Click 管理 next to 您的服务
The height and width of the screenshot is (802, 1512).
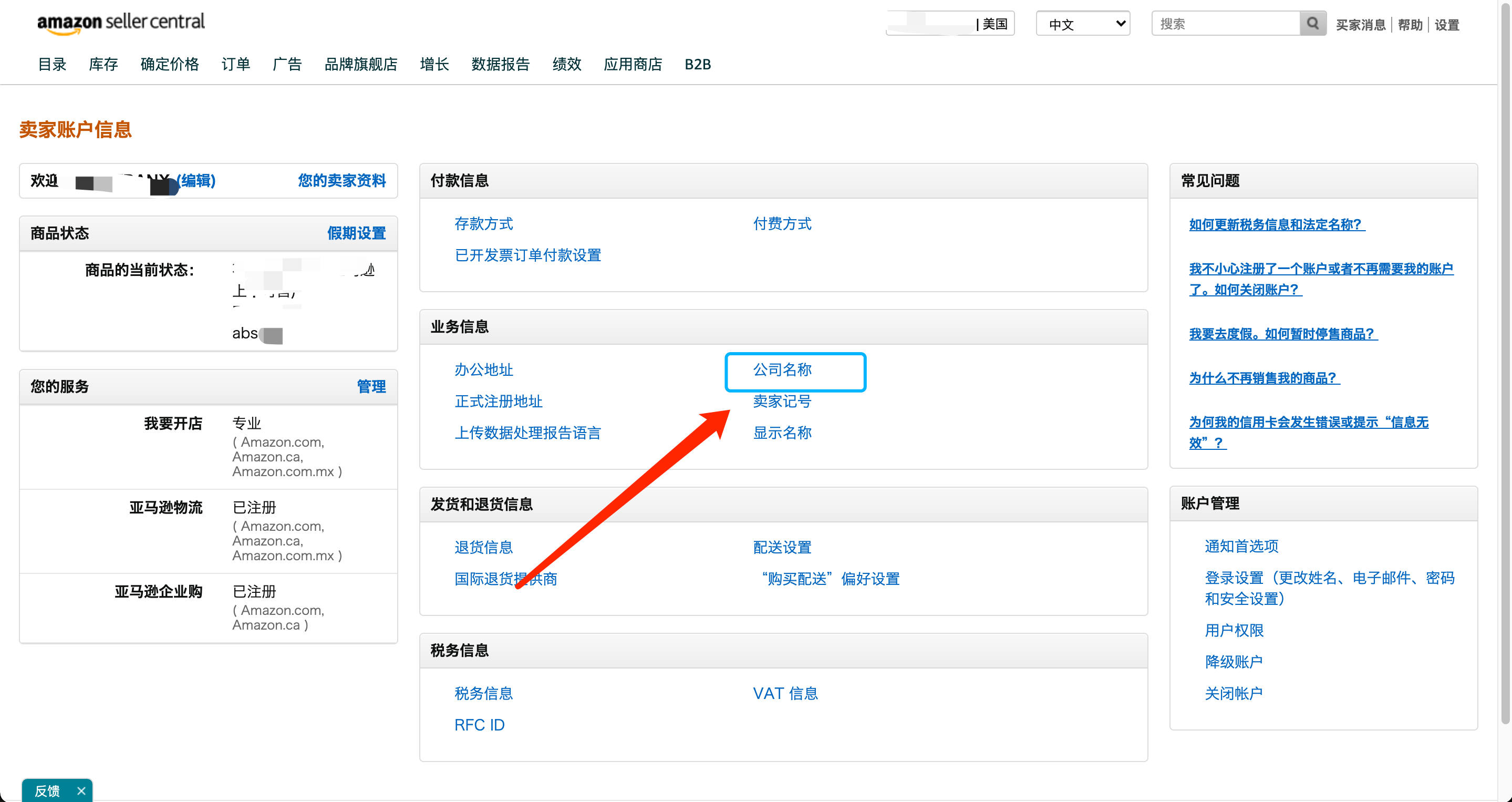(x=371, y=386)
